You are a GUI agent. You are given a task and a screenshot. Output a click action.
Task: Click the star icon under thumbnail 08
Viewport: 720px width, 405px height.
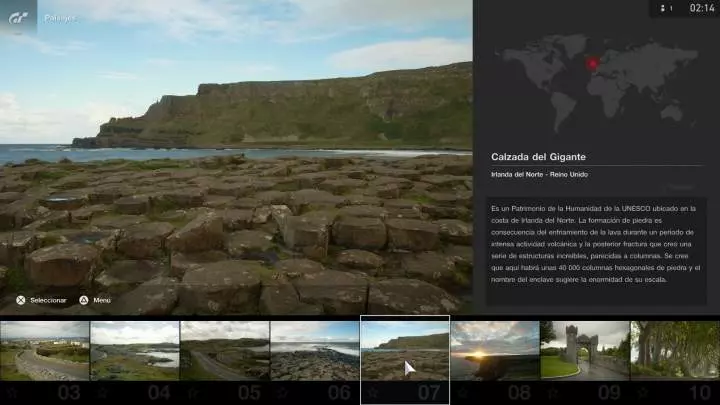pyautogui.click(x=464, y=392)
